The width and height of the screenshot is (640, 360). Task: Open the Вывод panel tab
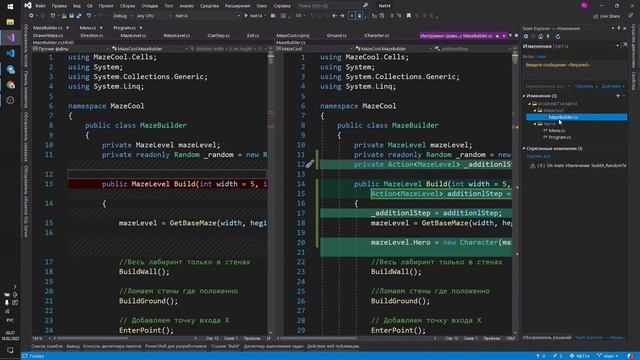(73, 347)
